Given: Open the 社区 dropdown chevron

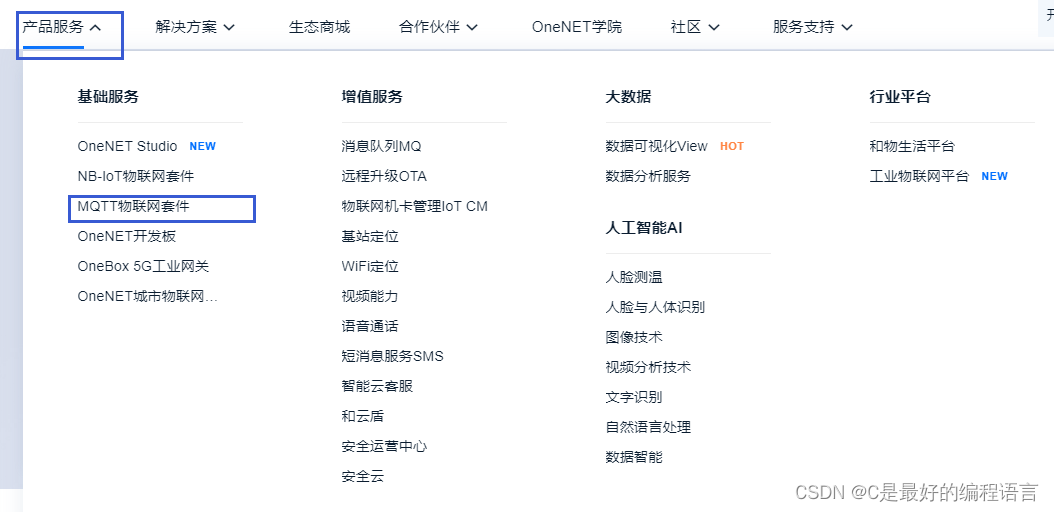Looking at the screenshot, I should pos(714,28).
